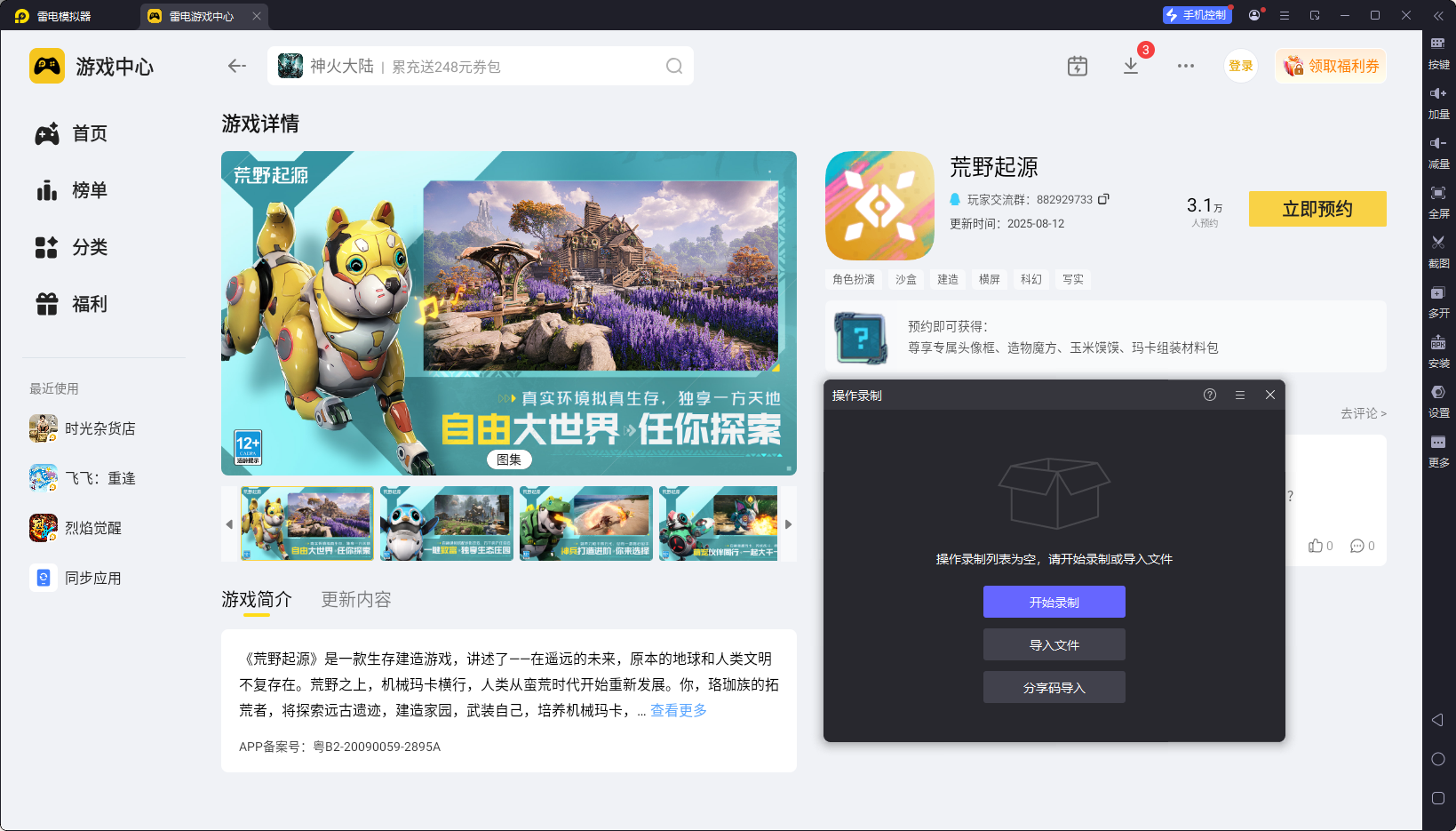Click the 手机控制 phone control button

[x=1197, y=15]
